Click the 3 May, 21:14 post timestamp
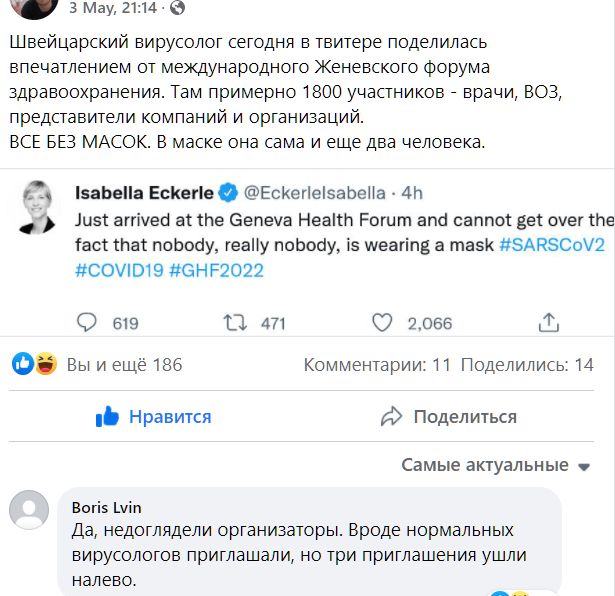This screenshot has width=615, height=596. point(111,7)
